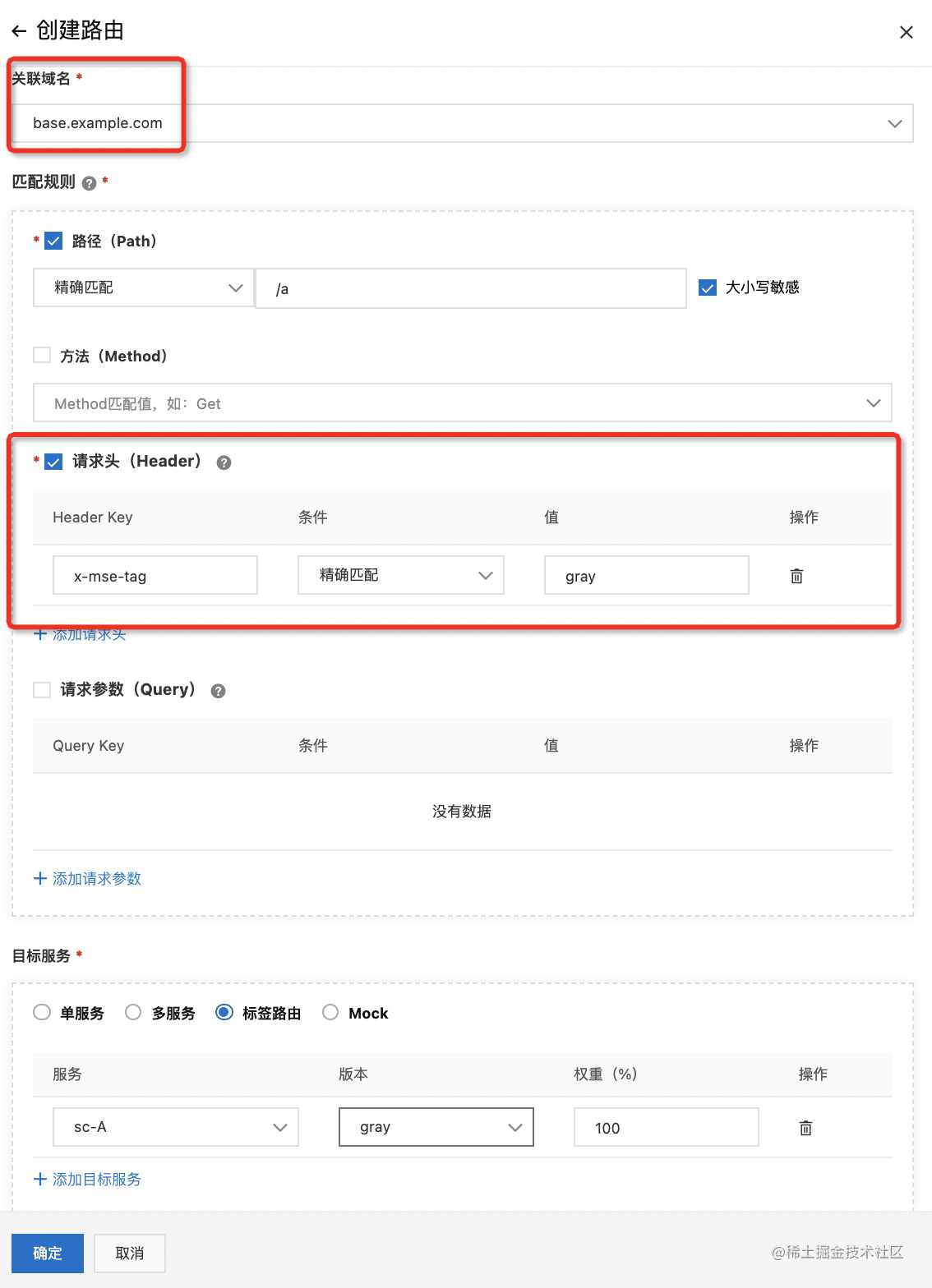
Task: Delete the x-mse-tag header row
Action: point(796,576)
